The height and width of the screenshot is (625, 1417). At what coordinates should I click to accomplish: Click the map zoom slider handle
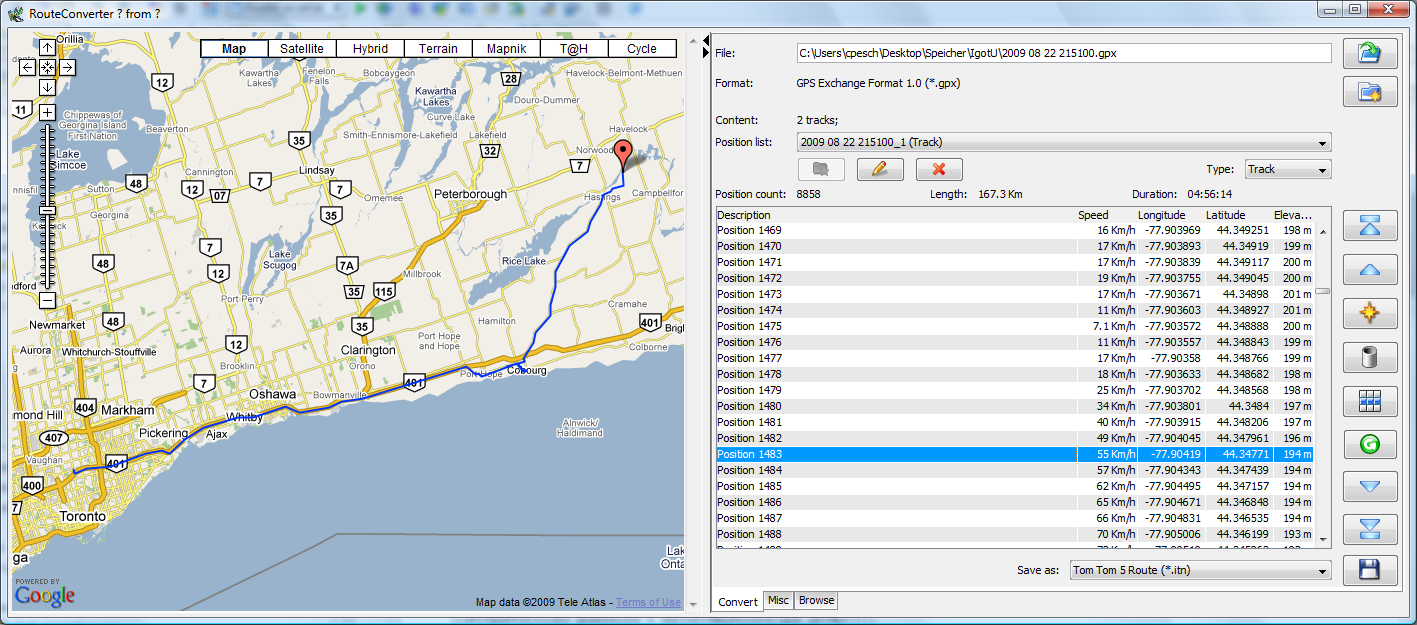(x=47, y=210)
